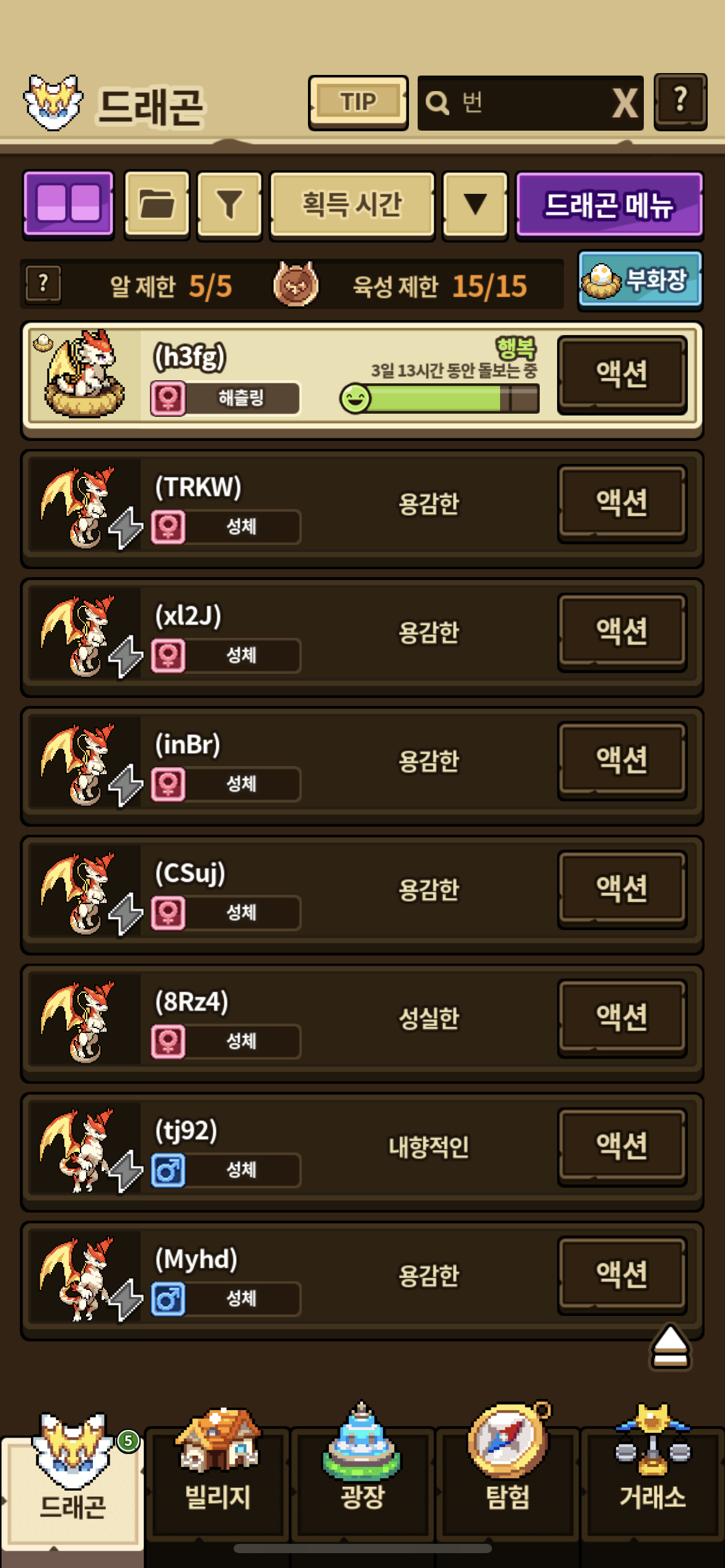Click the TIP button
Viewport: 725px width, 1568px height.
pyautogui.click(x=358, y=102)
